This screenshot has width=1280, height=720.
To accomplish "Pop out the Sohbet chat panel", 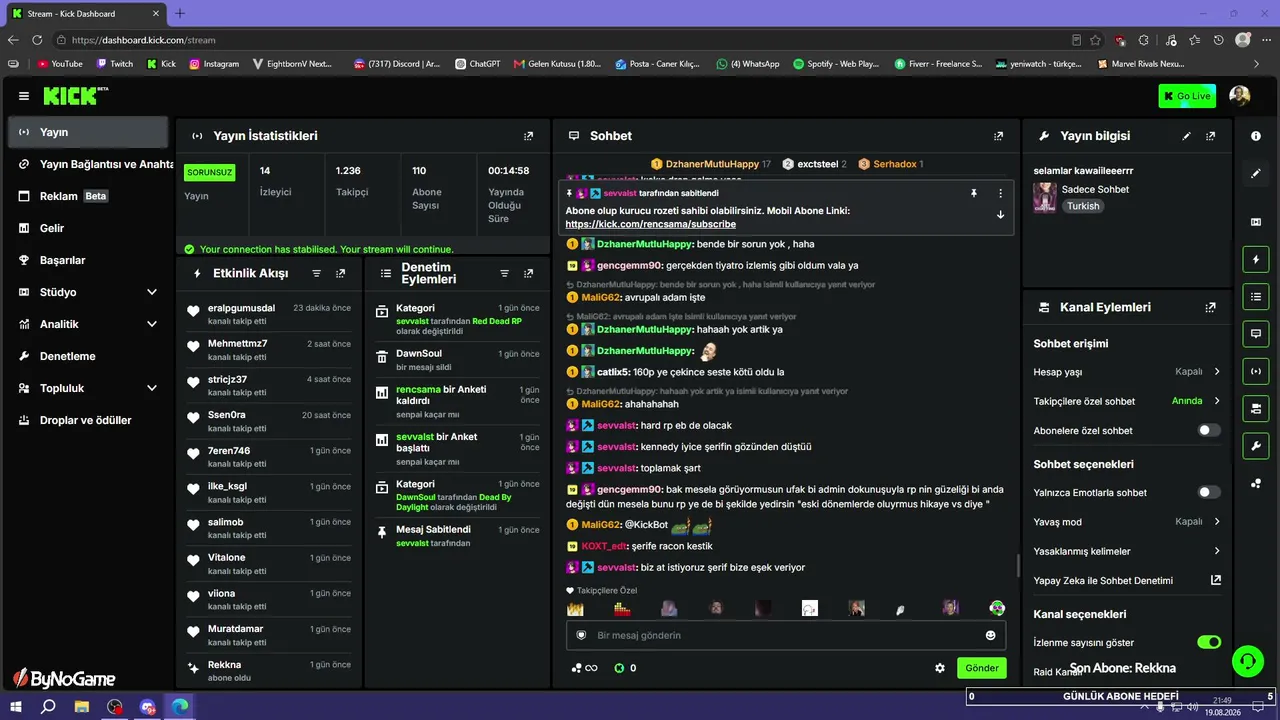I will [x=998, y=136].
